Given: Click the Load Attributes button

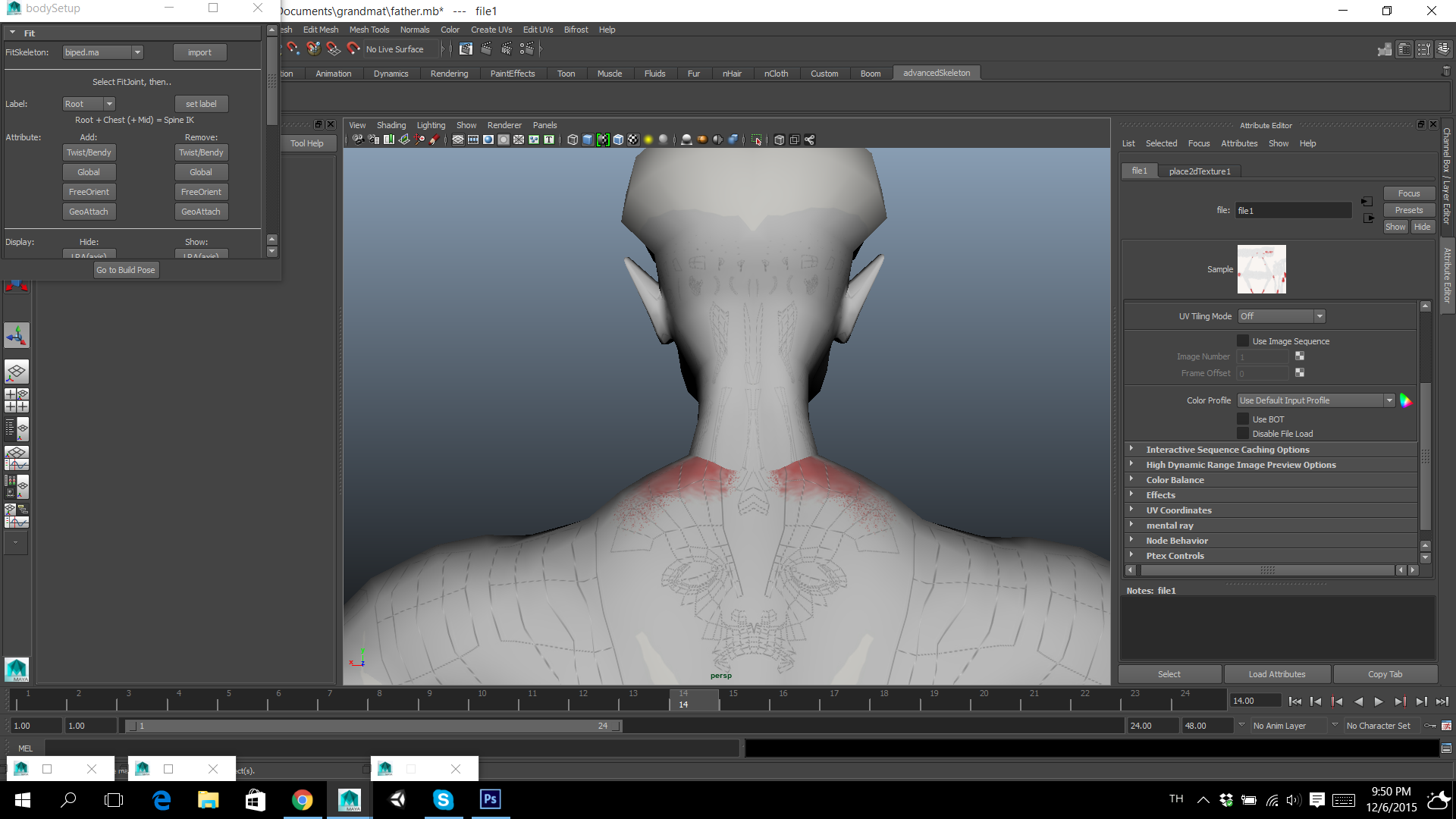Looking at the screenshot, I should point(1277,674).
